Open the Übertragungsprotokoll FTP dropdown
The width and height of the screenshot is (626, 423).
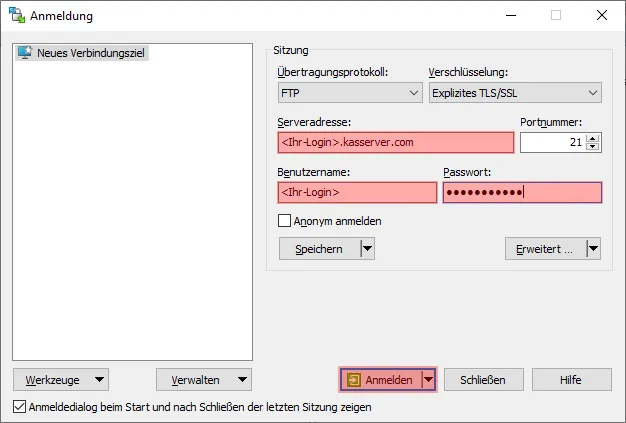(x=350, y=93)
